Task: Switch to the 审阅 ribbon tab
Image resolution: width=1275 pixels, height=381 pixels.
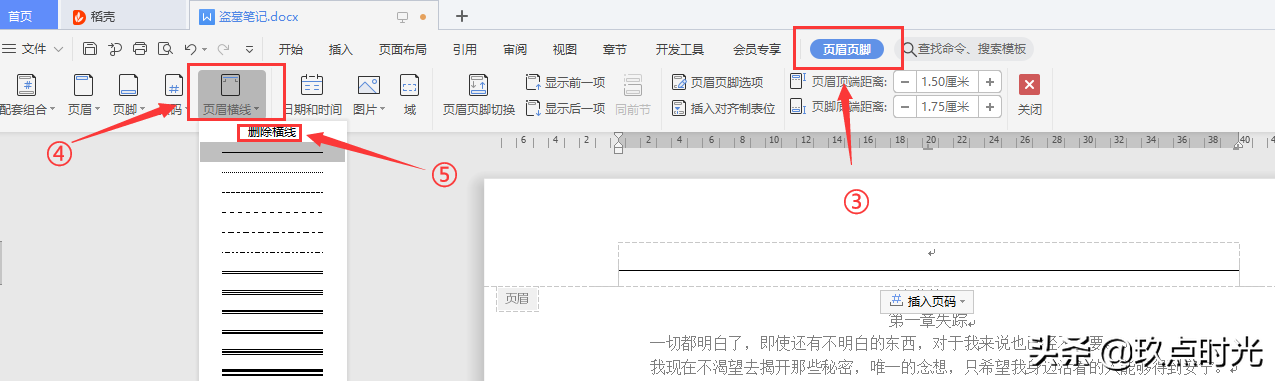Action: point(515,48)
